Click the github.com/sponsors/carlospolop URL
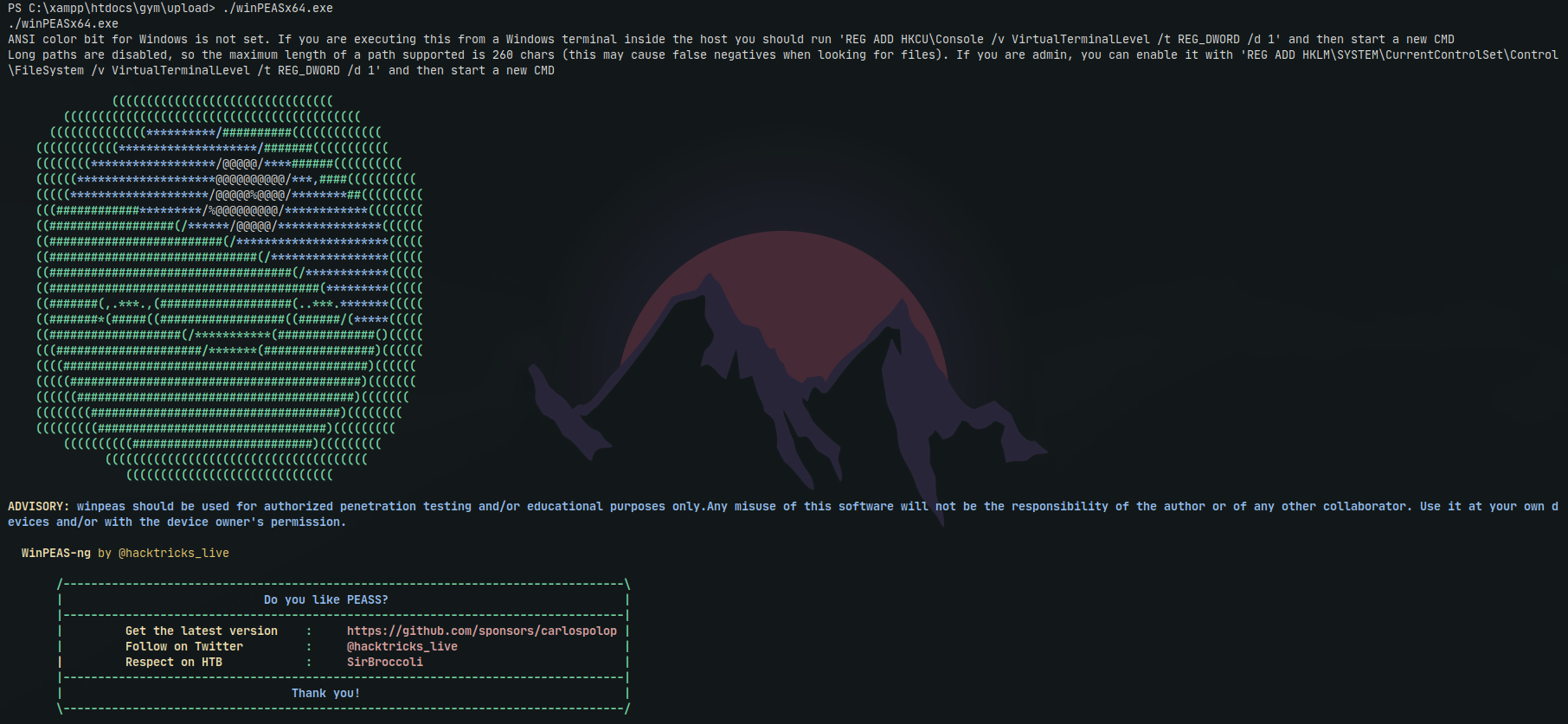 [x=481, y=631]
